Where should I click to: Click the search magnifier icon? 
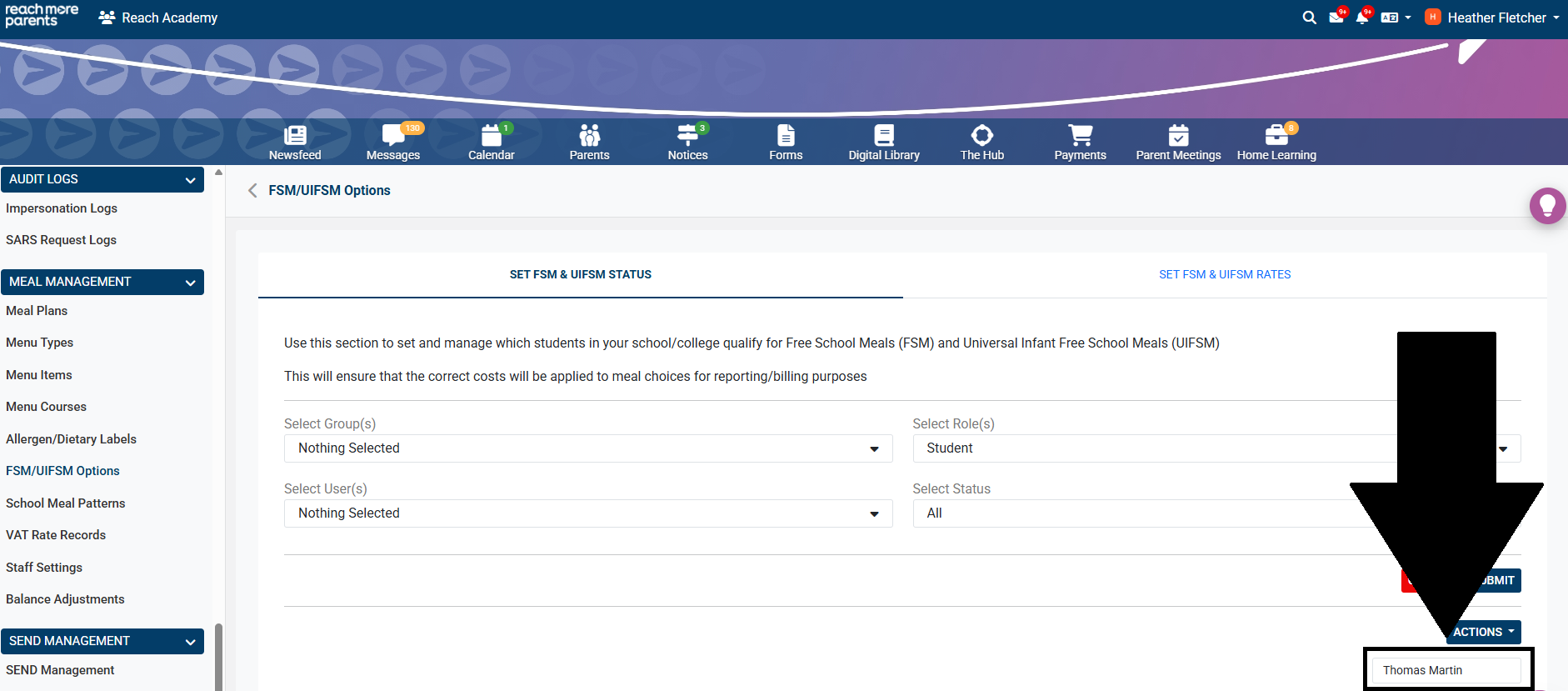pyautogui.click(x=1309, y=18)
